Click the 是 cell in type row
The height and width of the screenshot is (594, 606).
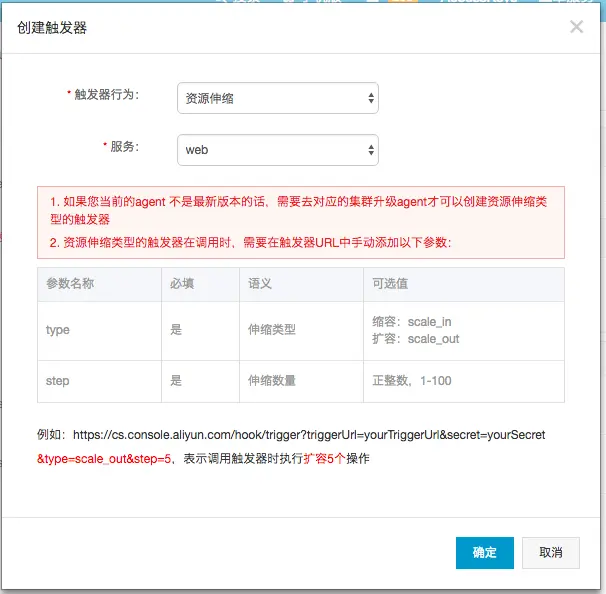200,330
